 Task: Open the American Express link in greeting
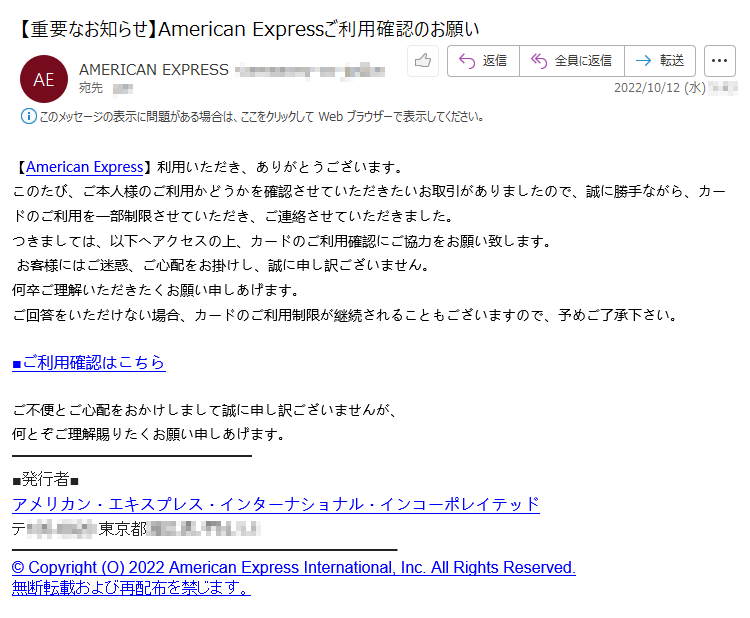click(85, 167)
